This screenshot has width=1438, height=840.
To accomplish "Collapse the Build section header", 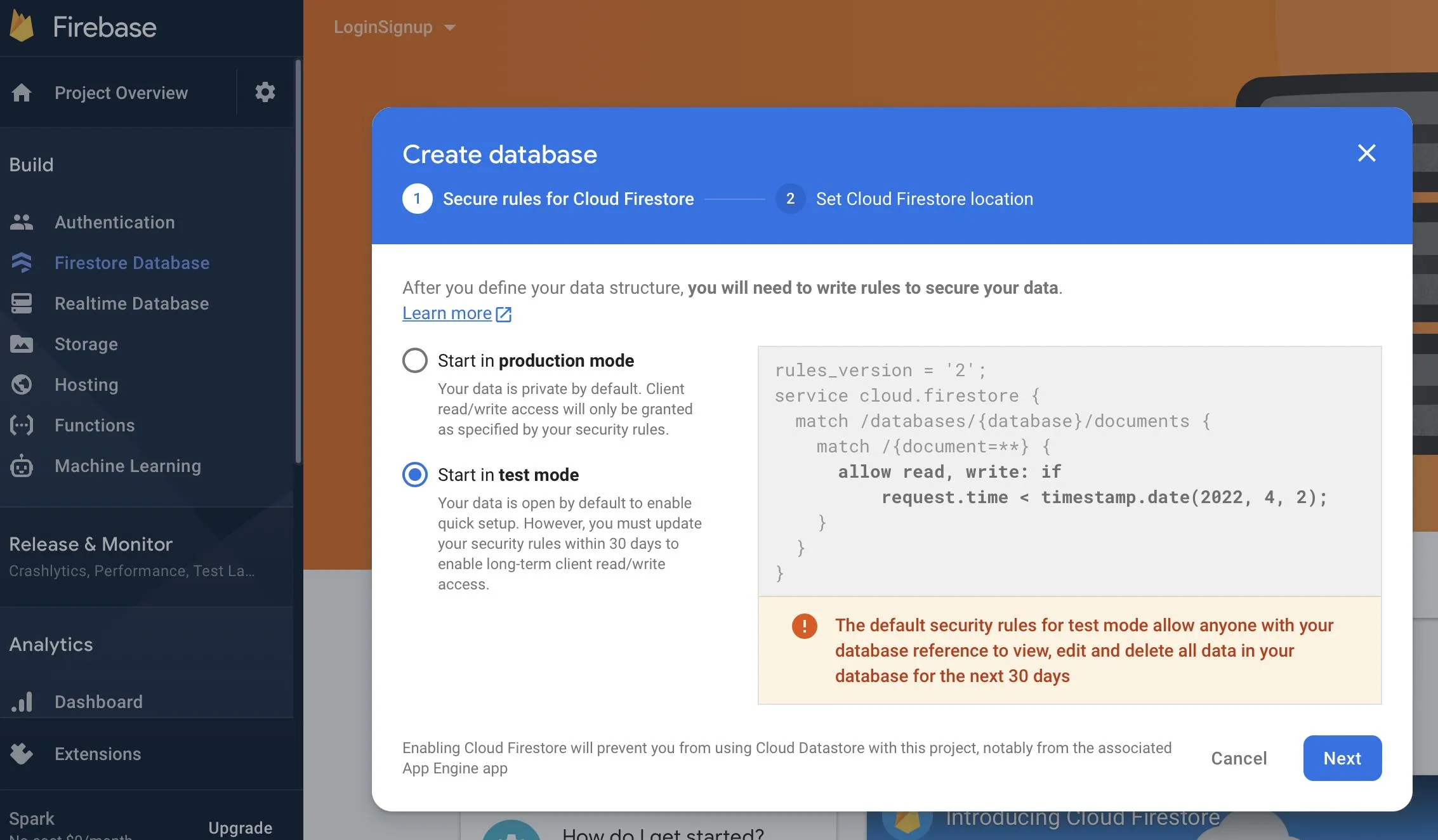I will 32,165.
